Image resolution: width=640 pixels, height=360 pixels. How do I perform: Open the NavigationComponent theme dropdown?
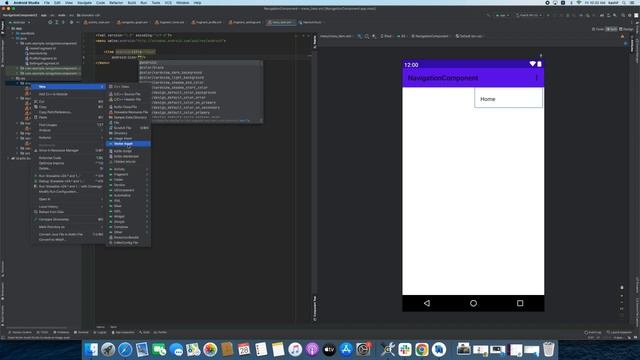pyautogui.click(x=430, y=36)
